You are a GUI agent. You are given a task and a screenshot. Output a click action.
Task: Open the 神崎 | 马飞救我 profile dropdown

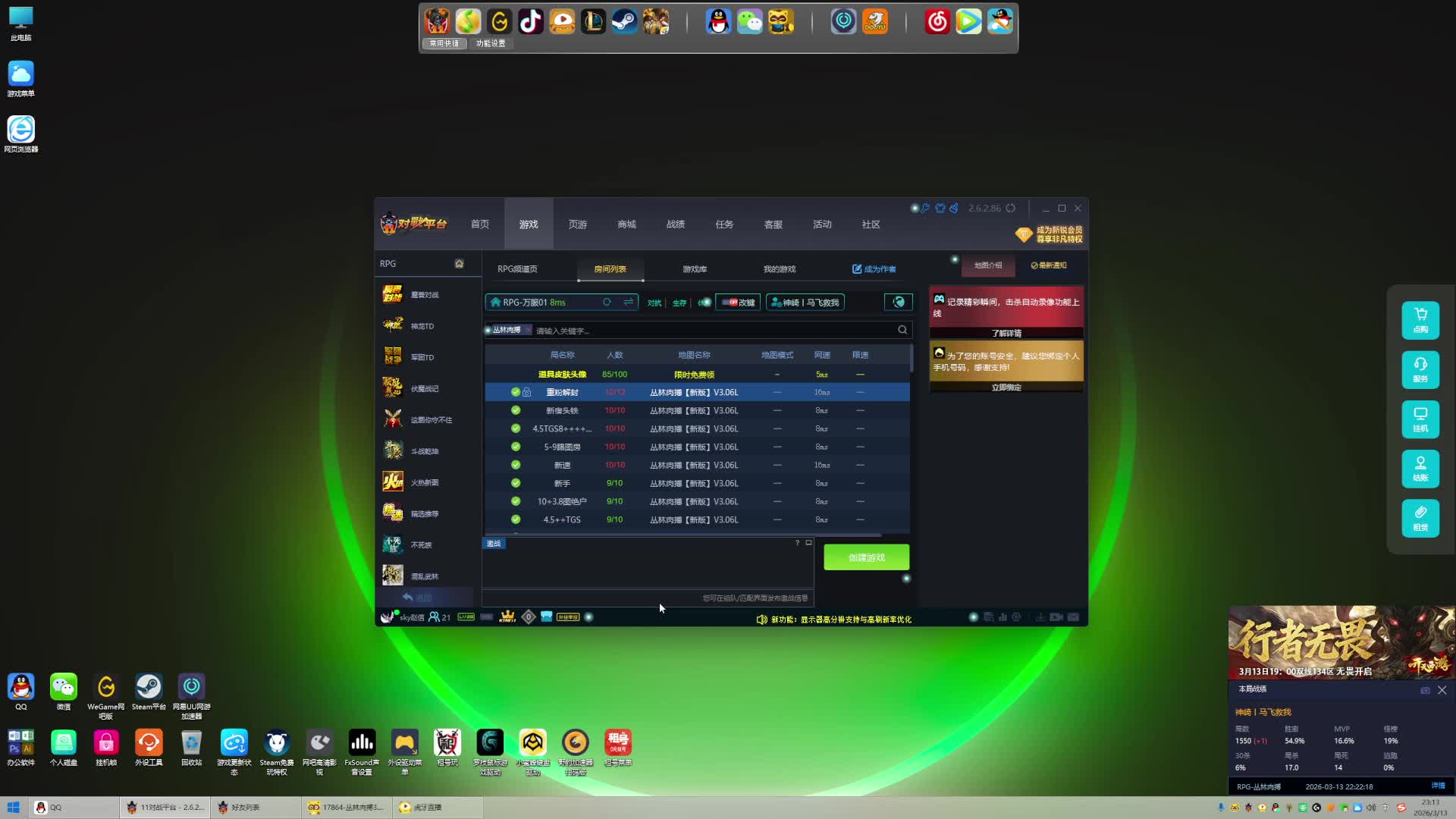tap(805, 302)
